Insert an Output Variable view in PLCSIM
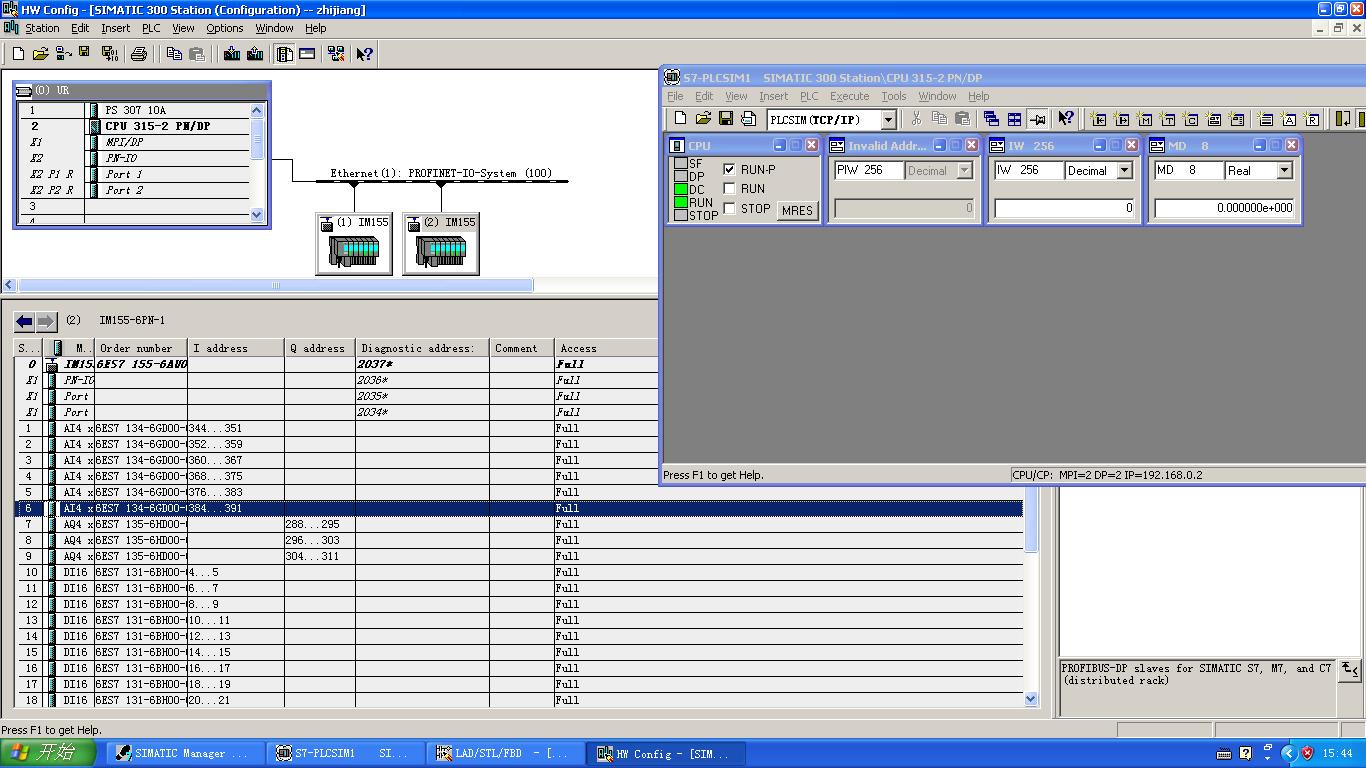The height and width of the screenshot is (768, 1366). [1121, 119]
